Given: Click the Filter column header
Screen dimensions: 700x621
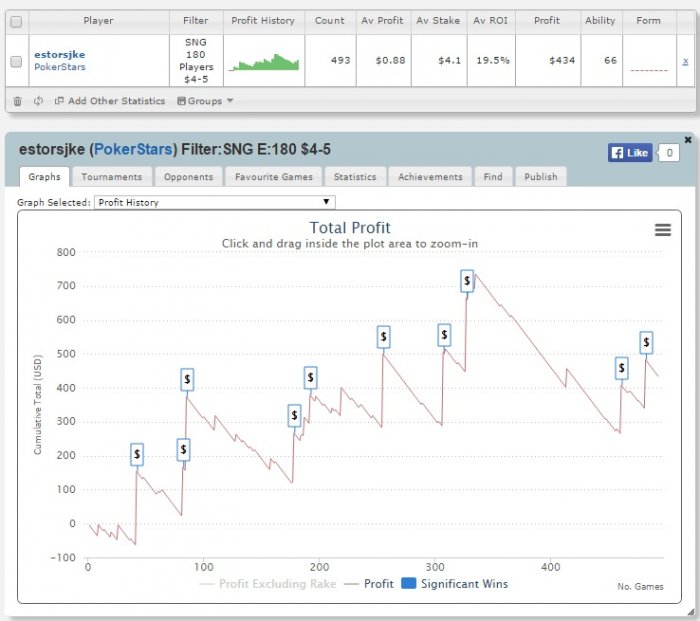Looking at the screenshot, I should [196, 21].
